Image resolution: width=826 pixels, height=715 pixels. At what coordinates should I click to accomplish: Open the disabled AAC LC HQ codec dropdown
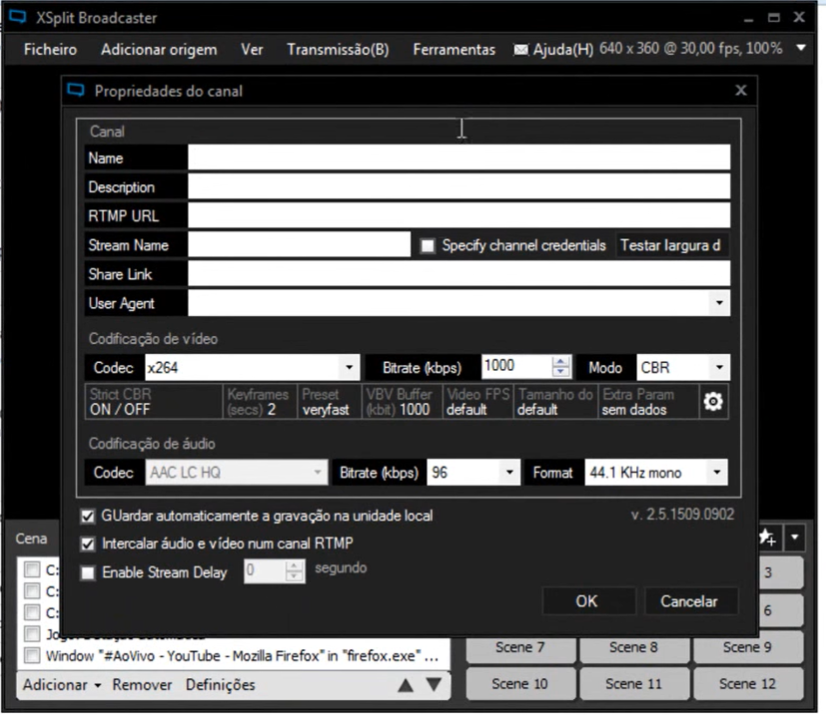click(318, 472)
